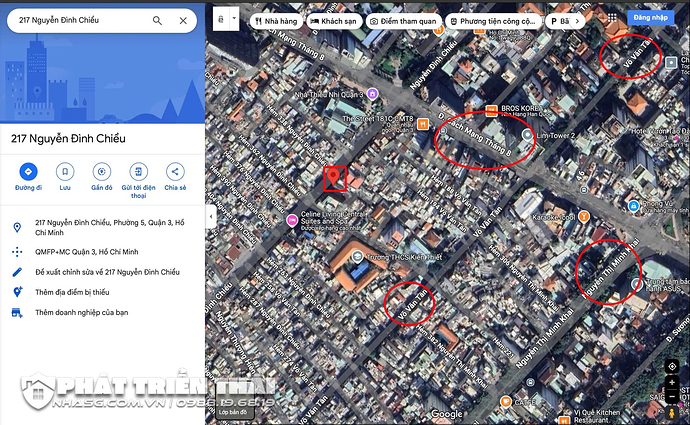Send to phone via Gửi tới điện thoại
This screenshot has height=425, width=690.
coord(138,181)
